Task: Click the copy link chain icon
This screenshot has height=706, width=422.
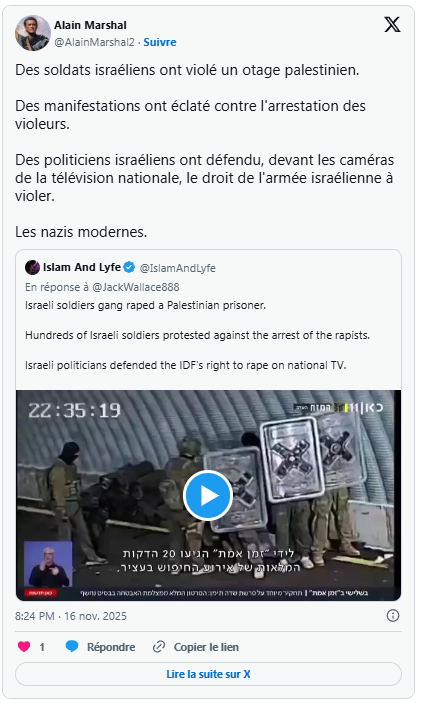Action: (159, 647)
